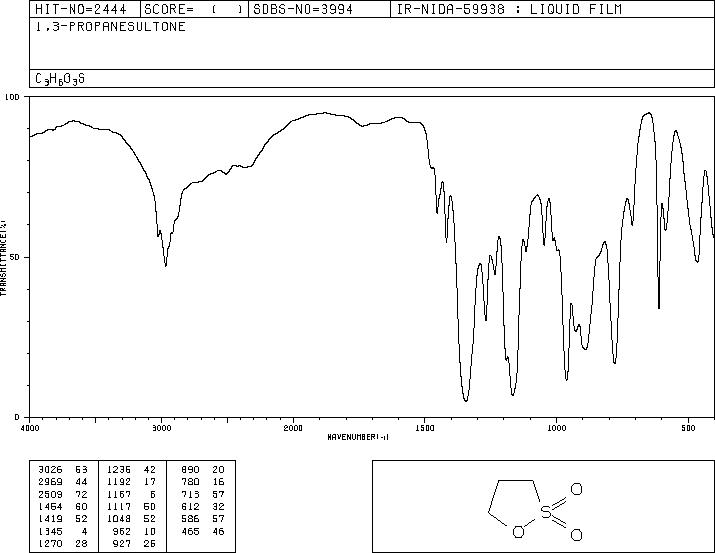The image size is (715, 553).
Task: Click the 2000 wavenumber axis label
Action: coord(293,428)
